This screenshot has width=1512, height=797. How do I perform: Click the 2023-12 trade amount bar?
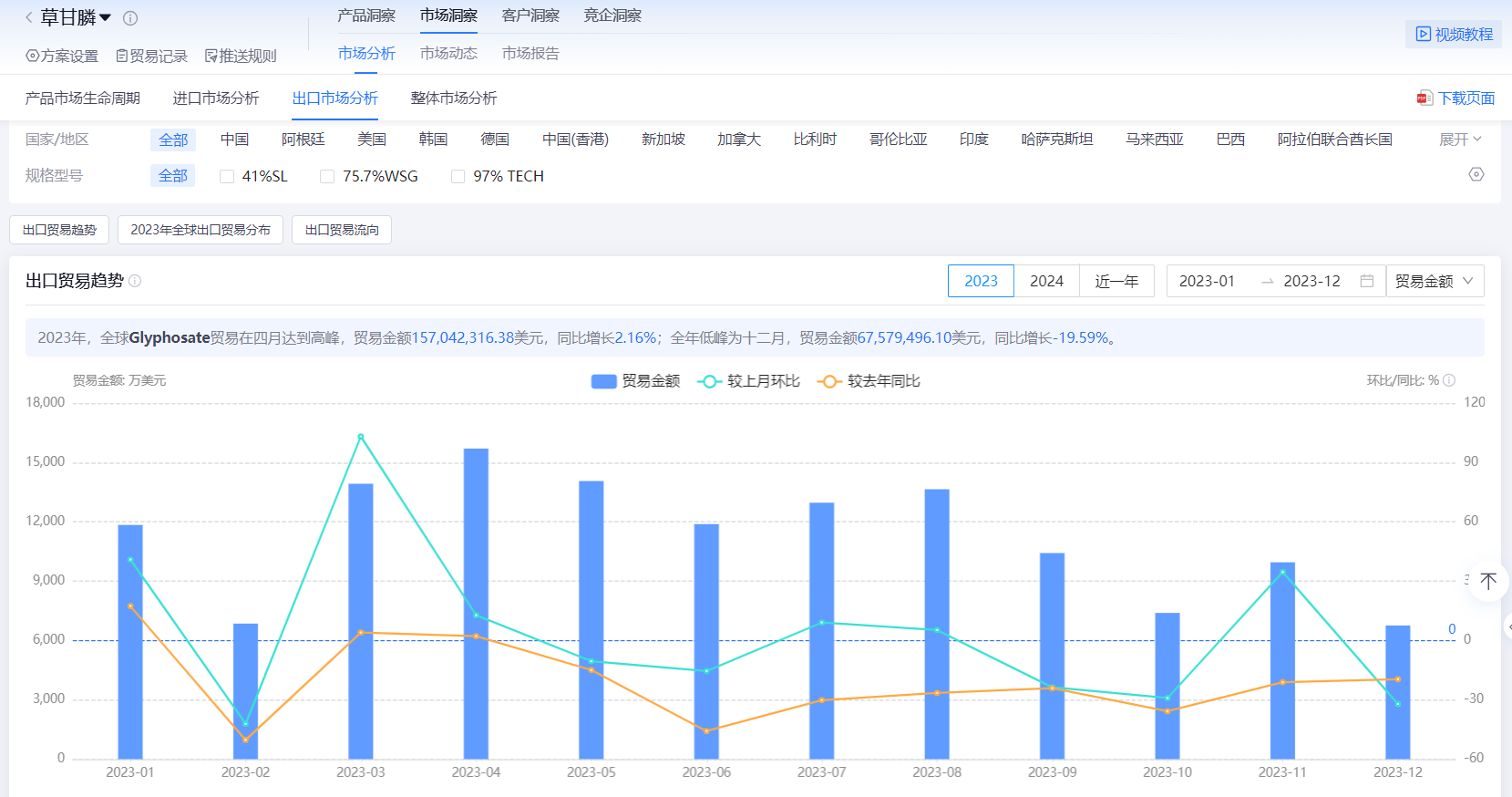(x=1398, y=692)
